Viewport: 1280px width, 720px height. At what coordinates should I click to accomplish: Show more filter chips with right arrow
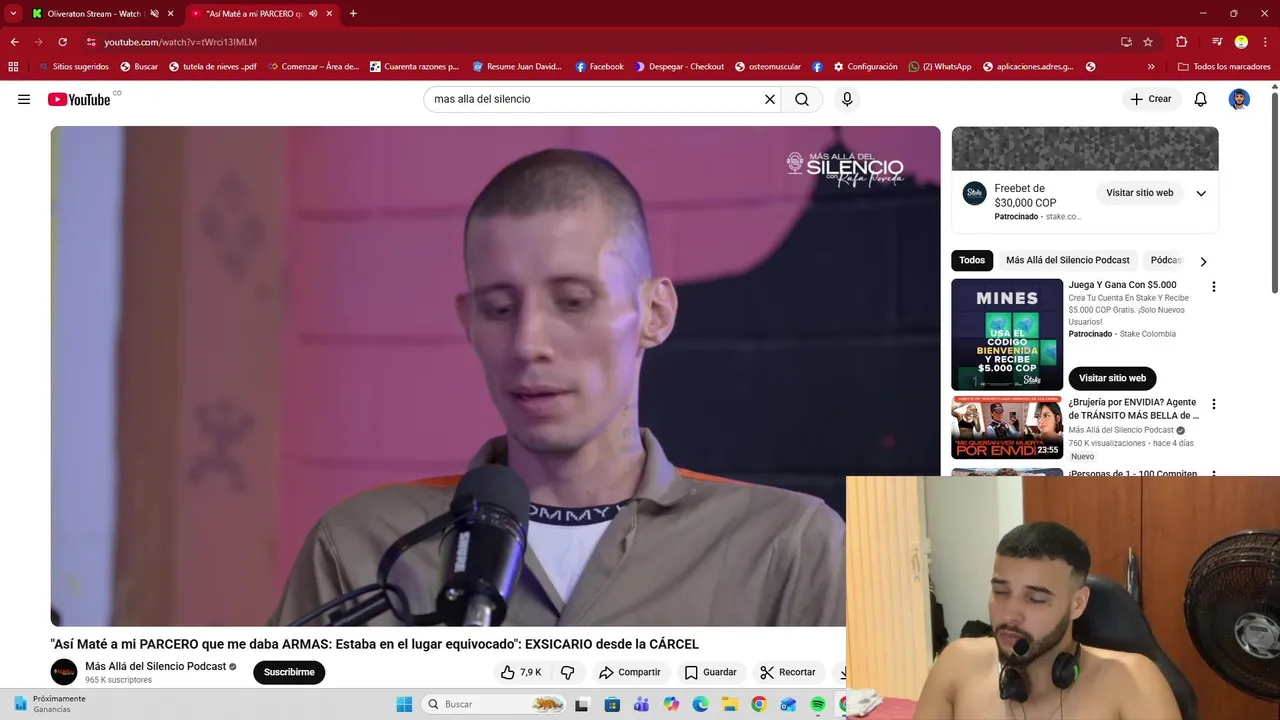tap(1203, 261)
